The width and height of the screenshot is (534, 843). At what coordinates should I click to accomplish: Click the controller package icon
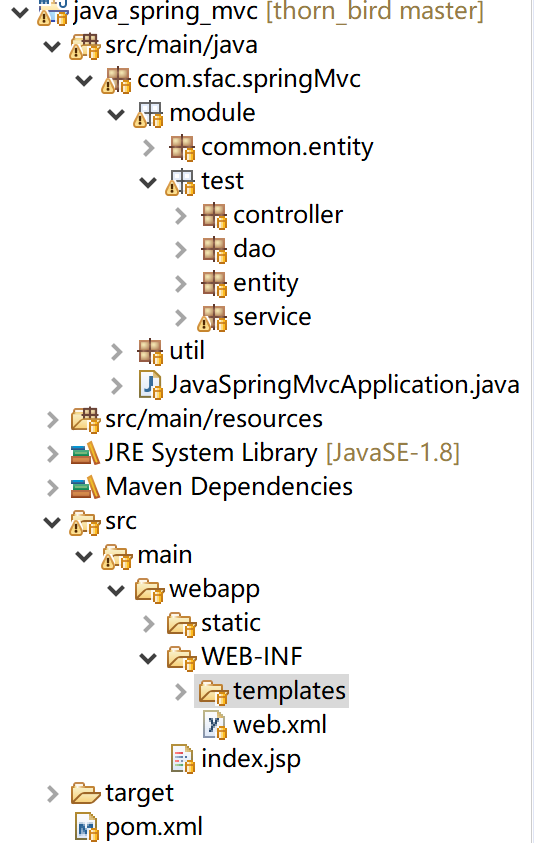pyautogui.click(x=214, y=216)
